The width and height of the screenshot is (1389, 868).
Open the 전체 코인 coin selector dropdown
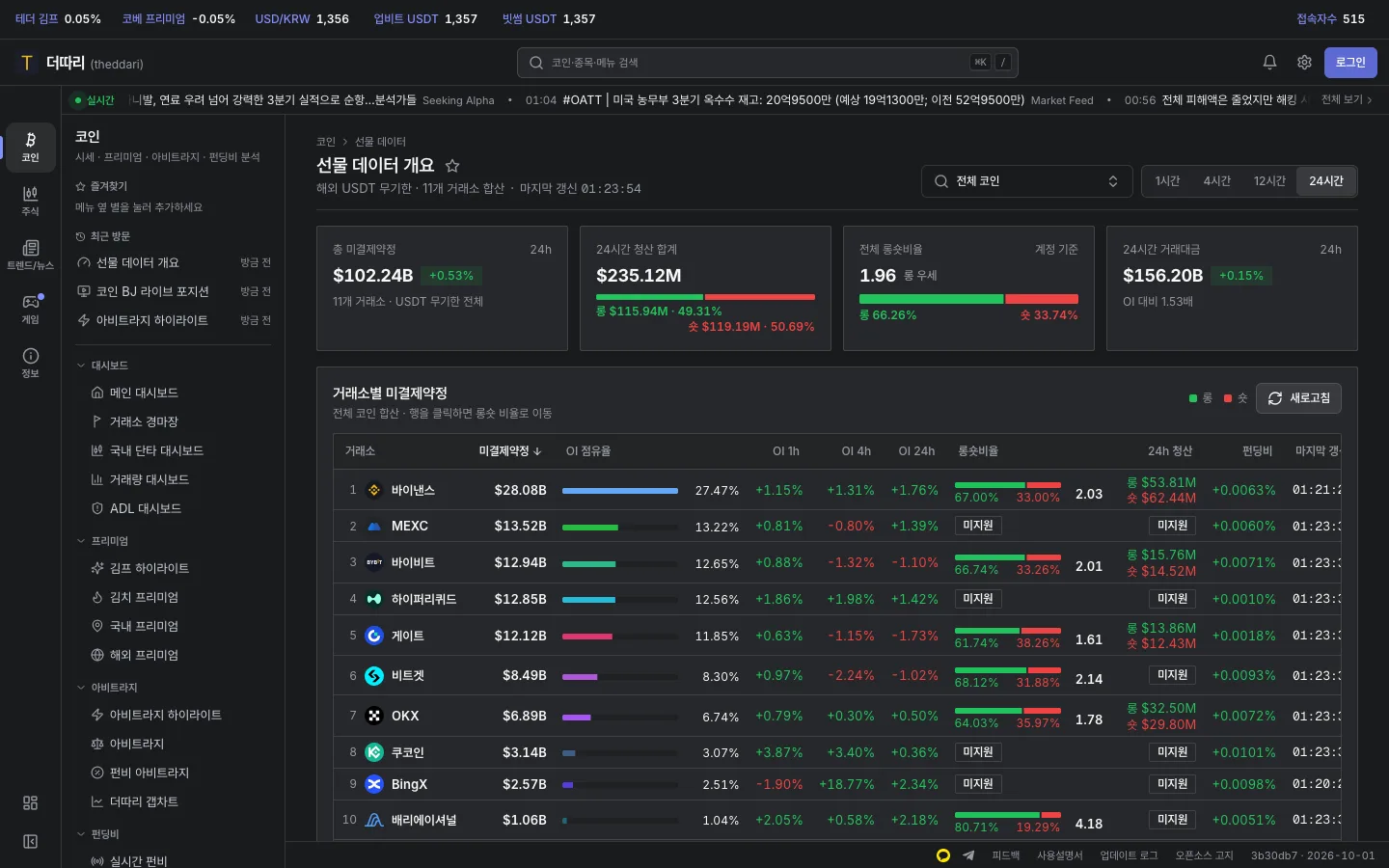click(x=1026, y=181)
